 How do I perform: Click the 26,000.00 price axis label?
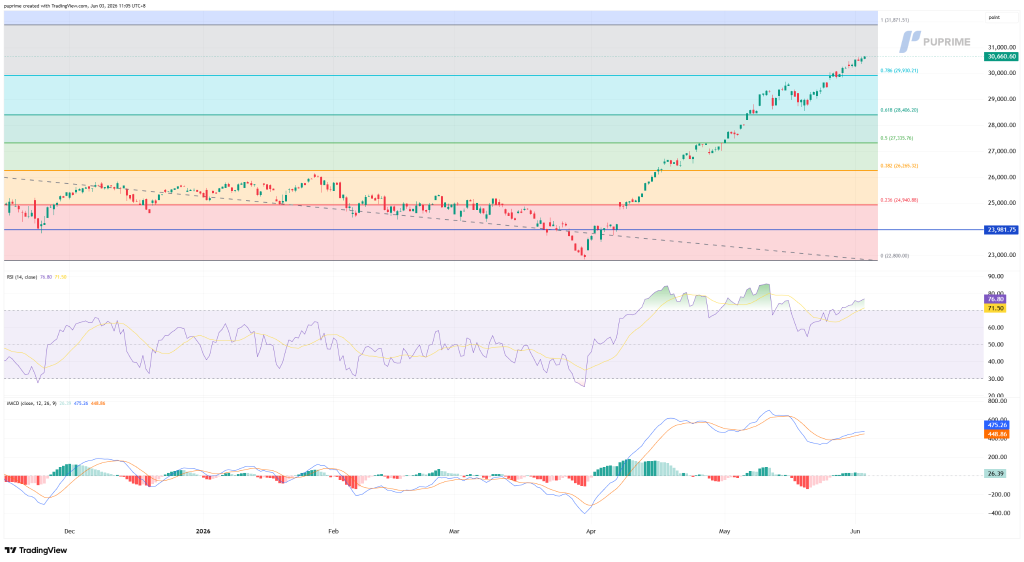1002,178
